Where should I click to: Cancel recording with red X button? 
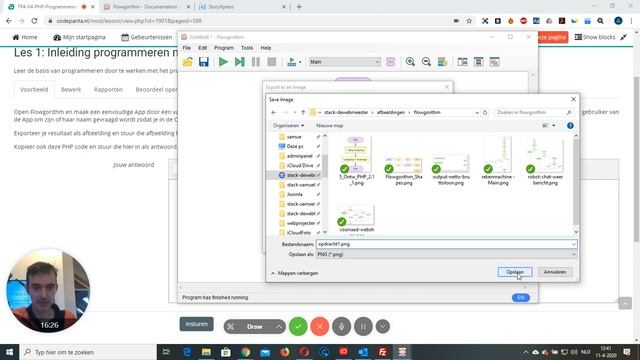(x=320, y=327)
